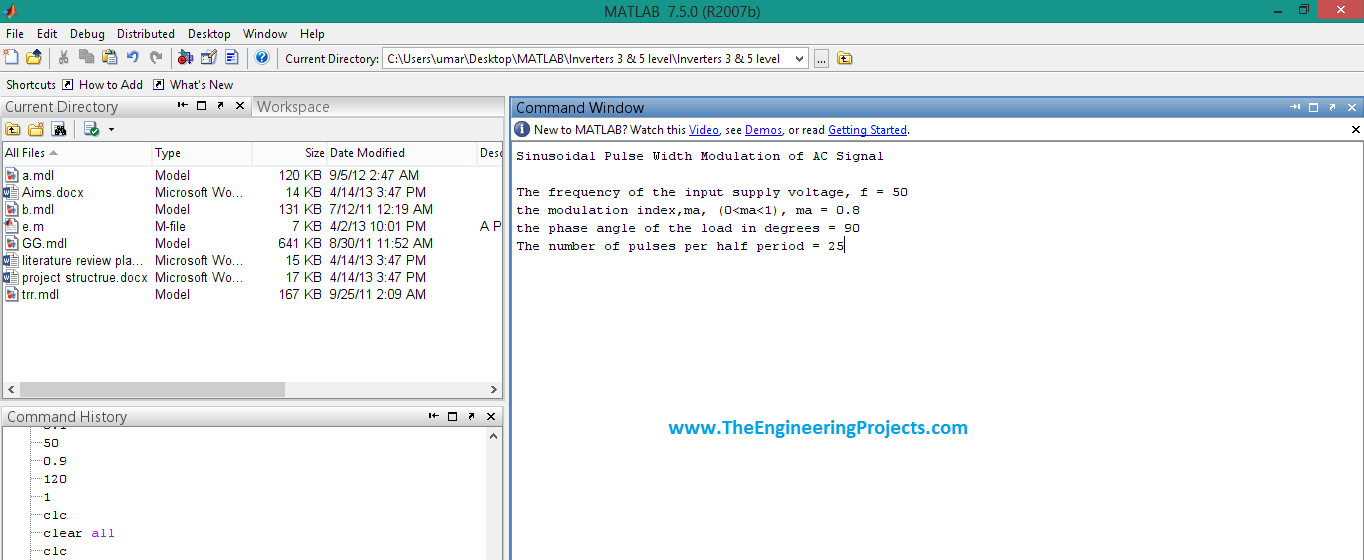The width and height of the screenshot is (1364, 560).
Task: Switch to the Workspace tab
Action: coord(293,107)
